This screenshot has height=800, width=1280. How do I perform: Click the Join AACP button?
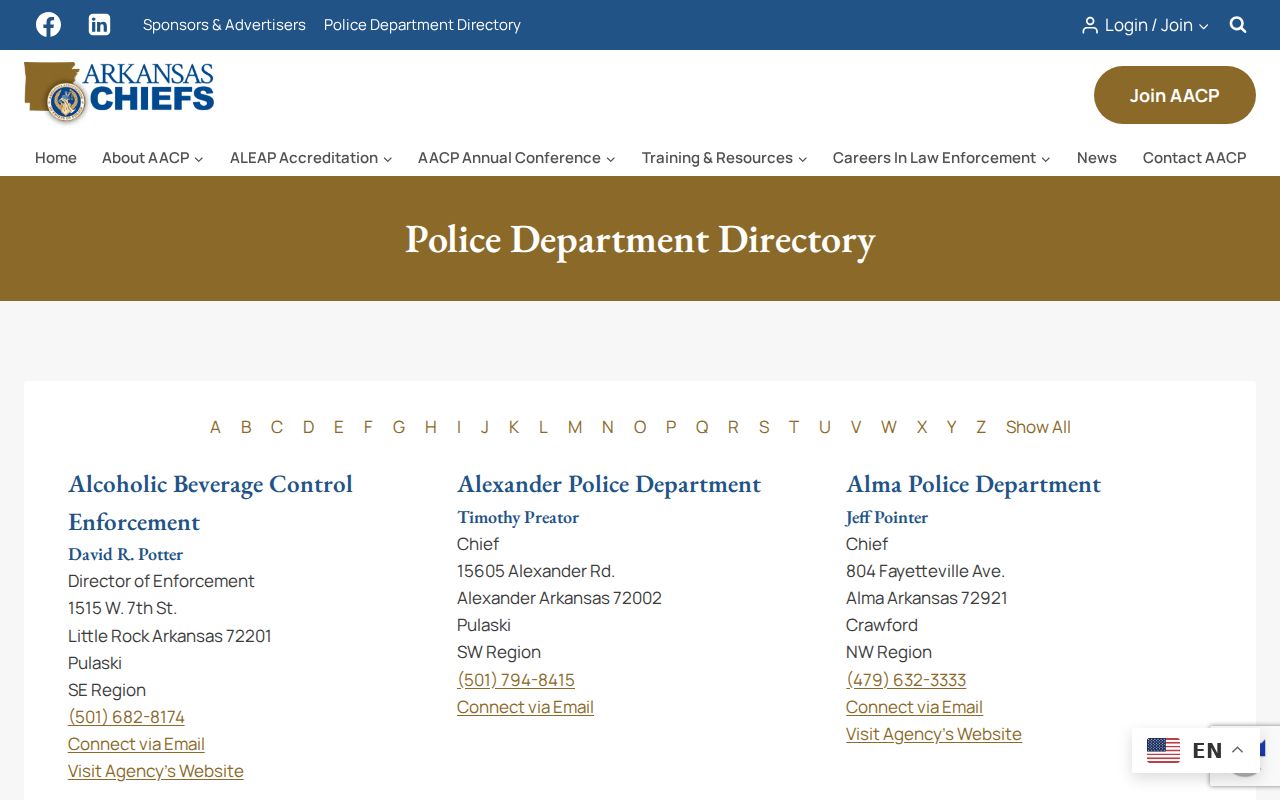(1175, 95)
